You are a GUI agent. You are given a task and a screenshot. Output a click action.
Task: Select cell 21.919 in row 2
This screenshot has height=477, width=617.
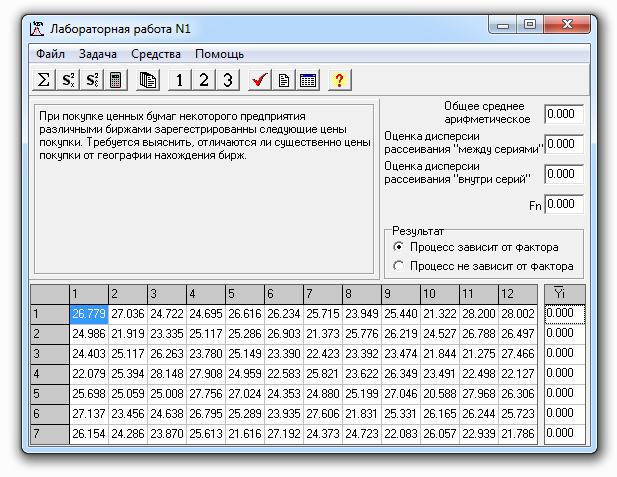[x=128, y=334]
